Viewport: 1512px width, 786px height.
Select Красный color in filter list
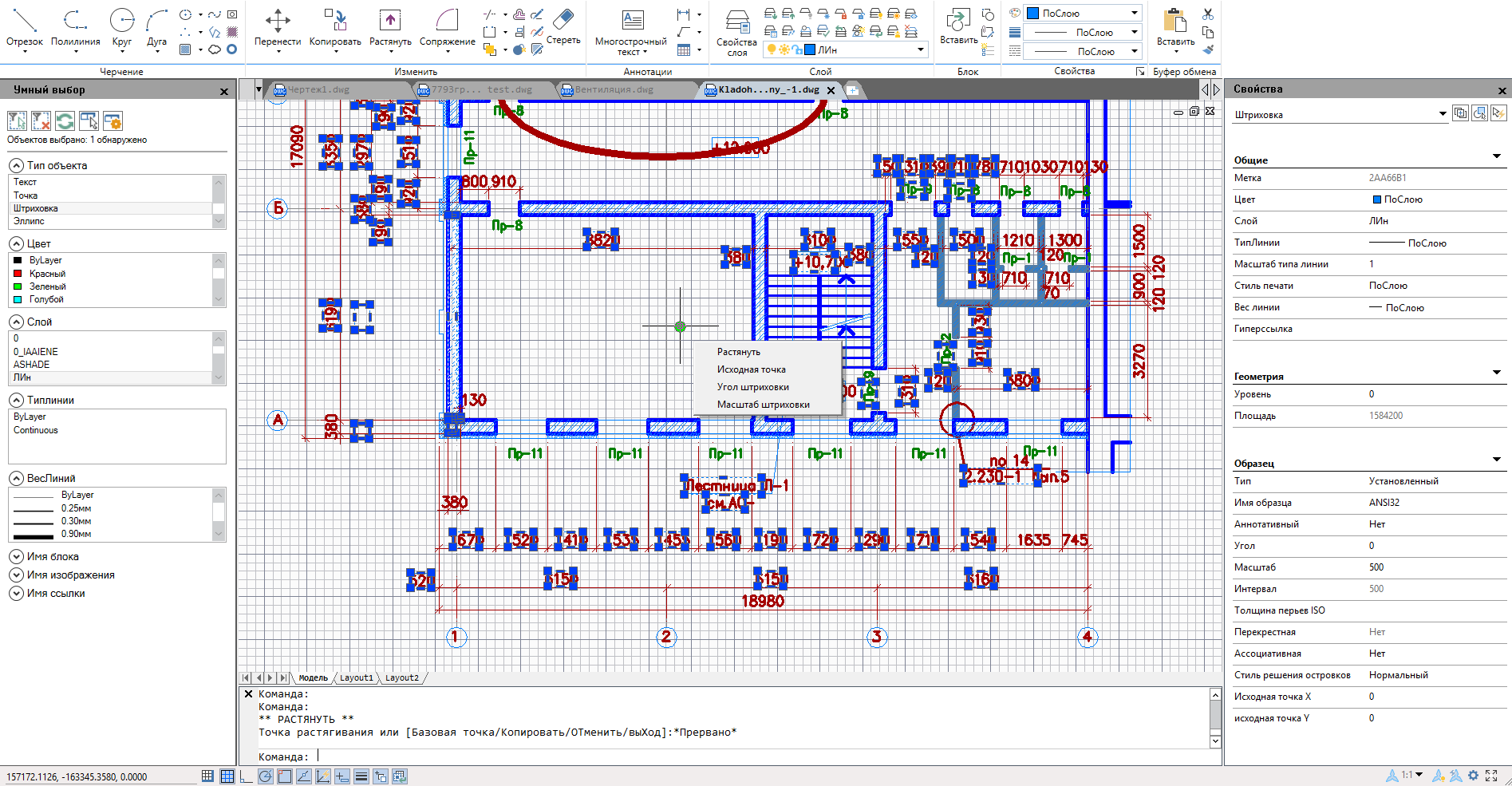pyautogui.click(x=47, y=274)
